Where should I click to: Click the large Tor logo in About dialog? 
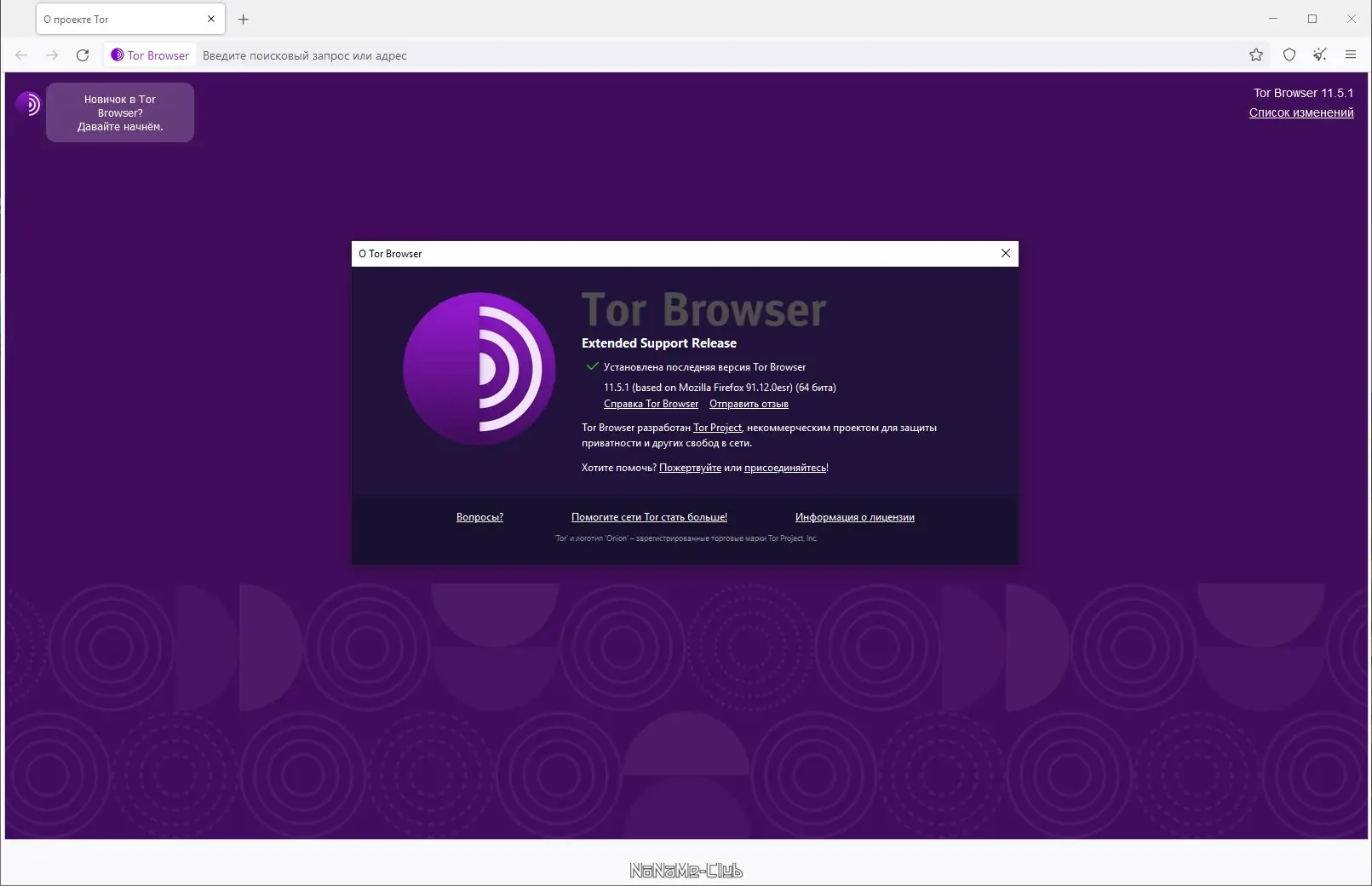(479, 369)
